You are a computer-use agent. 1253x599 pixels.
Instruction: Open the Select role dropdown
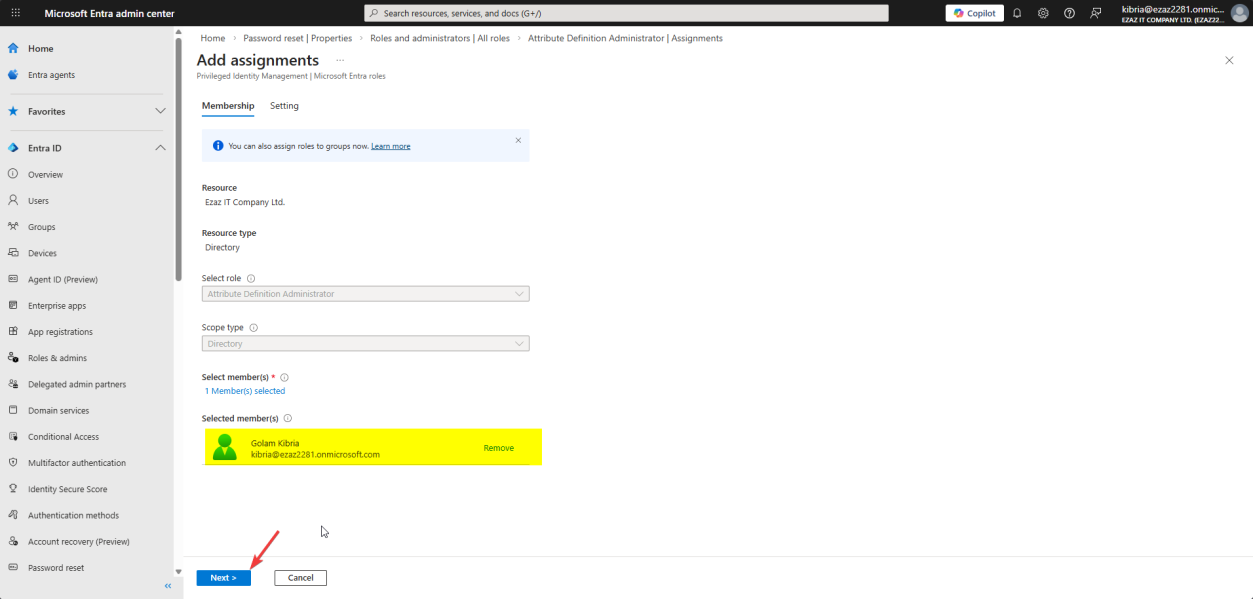click(365, 294)
